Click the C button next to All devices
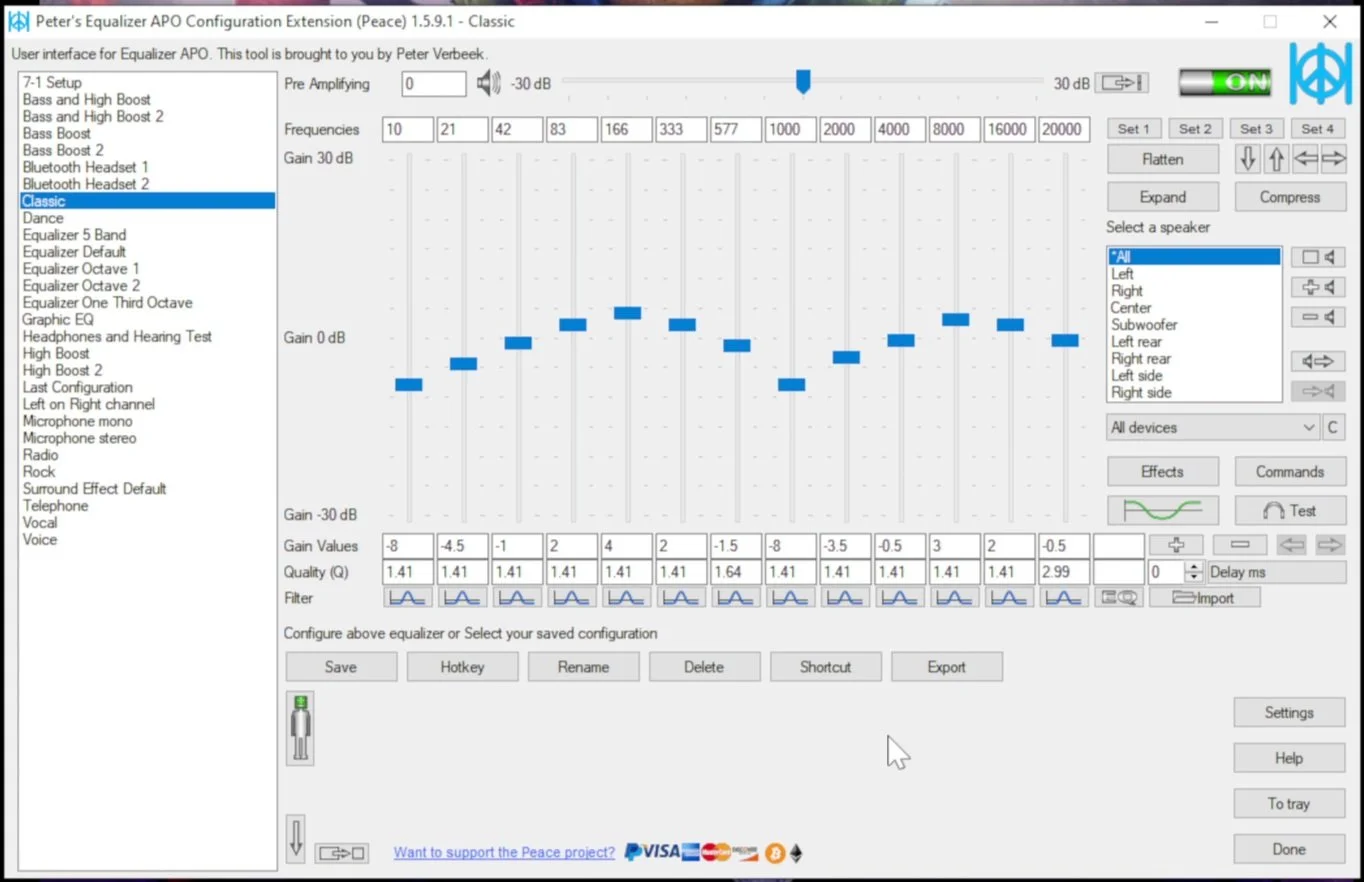Image resolution: width=1364 pixels, height=882 pixels. click(1332, 427)
